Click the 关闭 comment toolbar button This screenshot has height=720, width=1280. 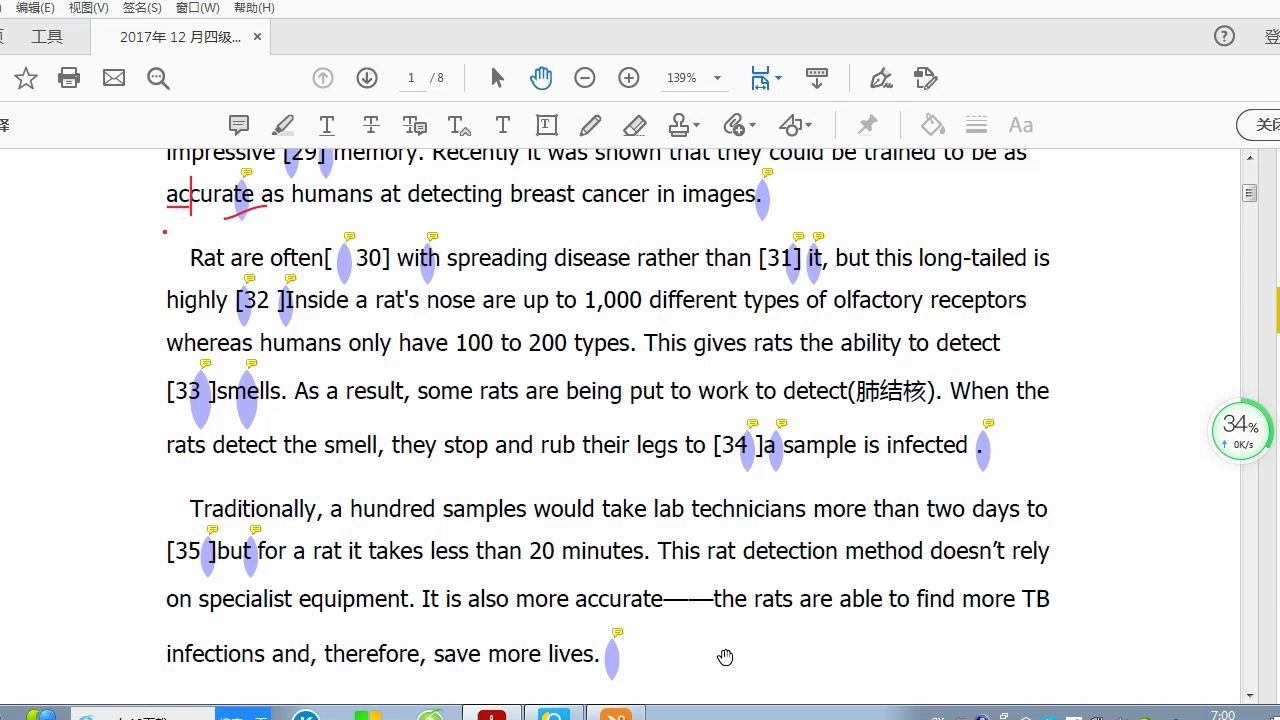pos(1261,125)
